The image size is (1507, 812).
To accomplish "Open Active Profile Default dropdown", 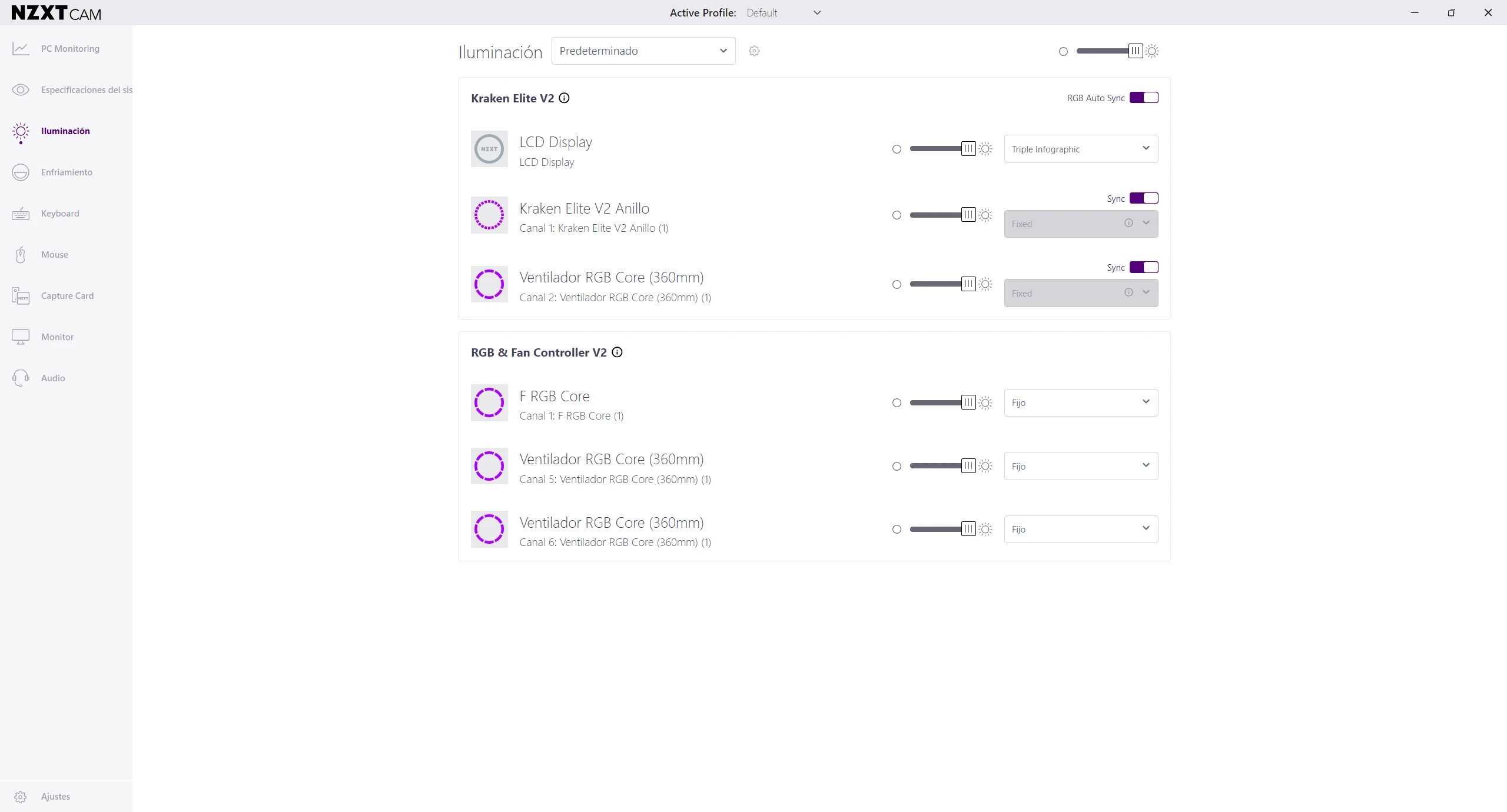I will 784,13.
